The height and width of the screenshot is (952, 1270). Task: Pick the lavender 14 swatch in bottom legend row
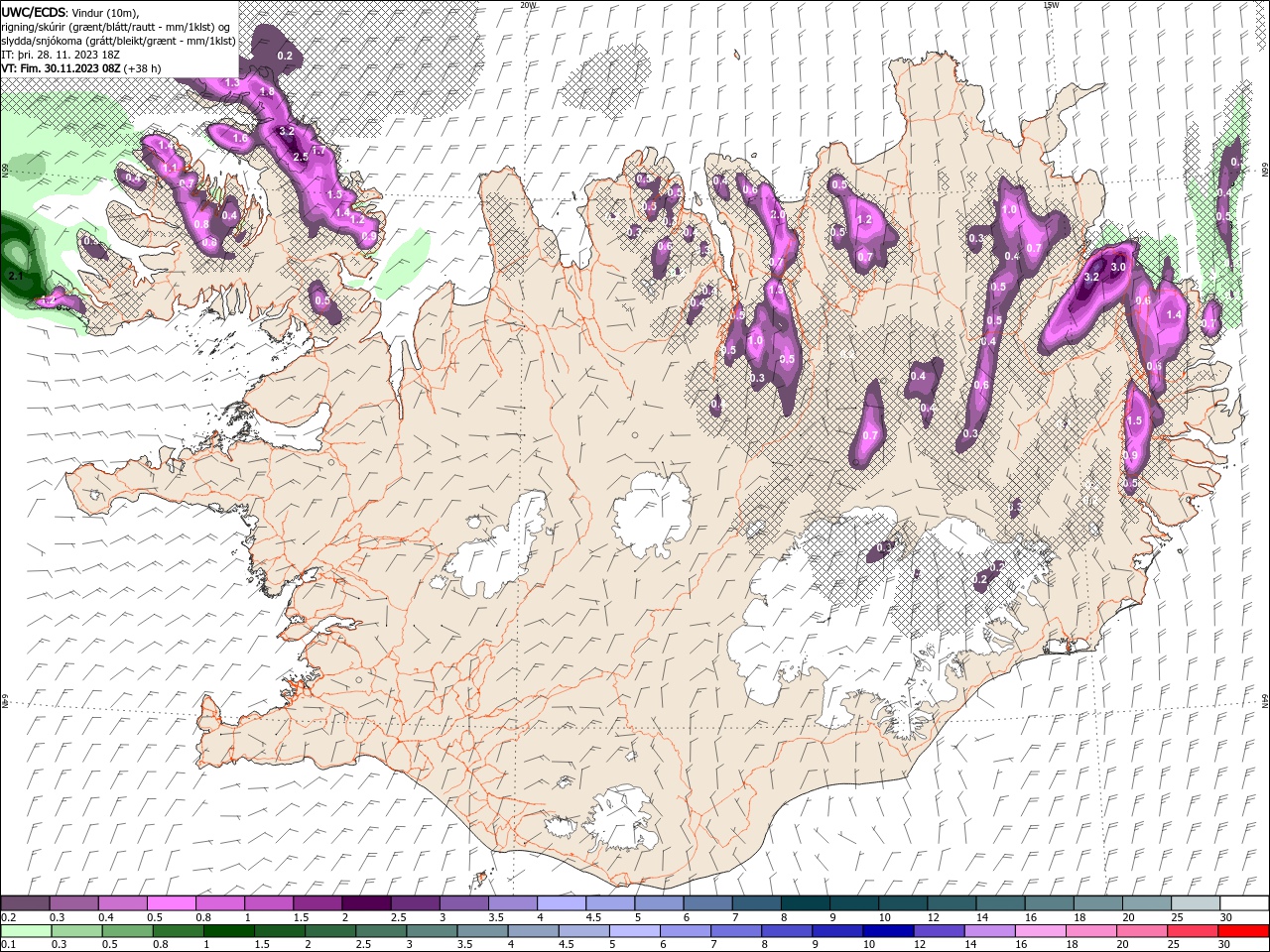tap(989, 931)
